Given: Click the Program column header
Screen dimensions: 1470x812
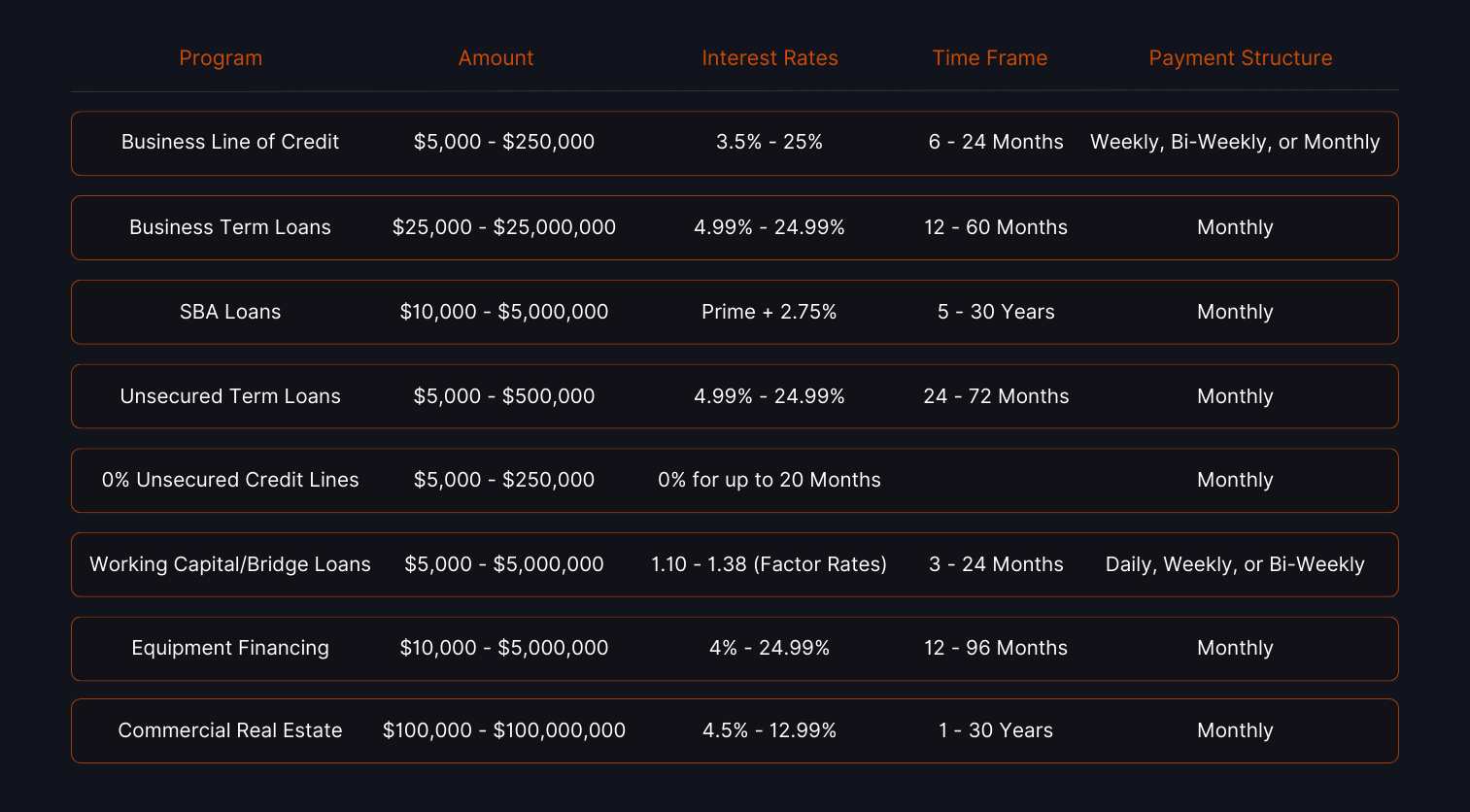Looking at the screenshot, I should pyautogui.click(x=221, y=58).
